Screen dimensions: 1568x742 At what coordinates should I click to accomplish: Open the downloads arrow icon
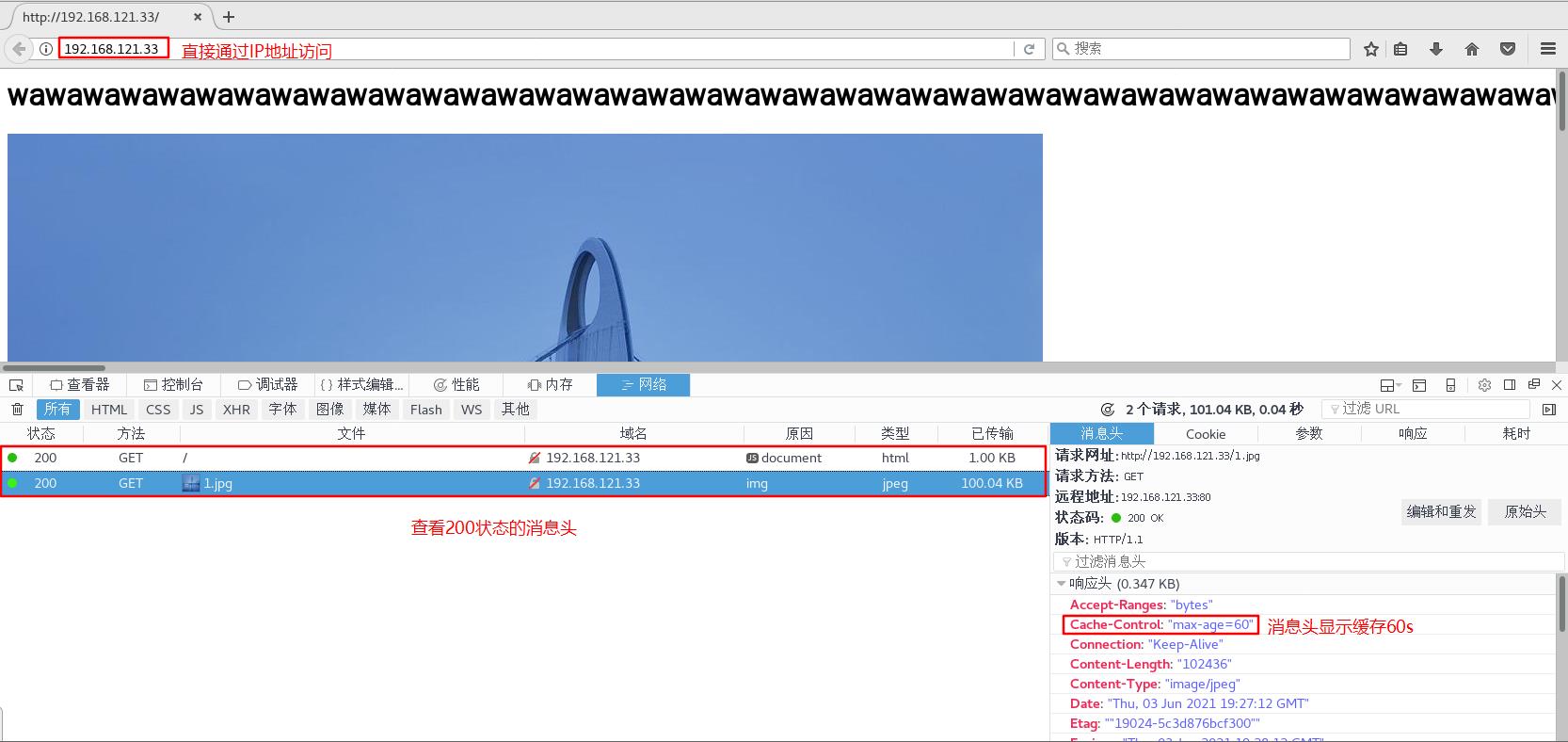1436,49
